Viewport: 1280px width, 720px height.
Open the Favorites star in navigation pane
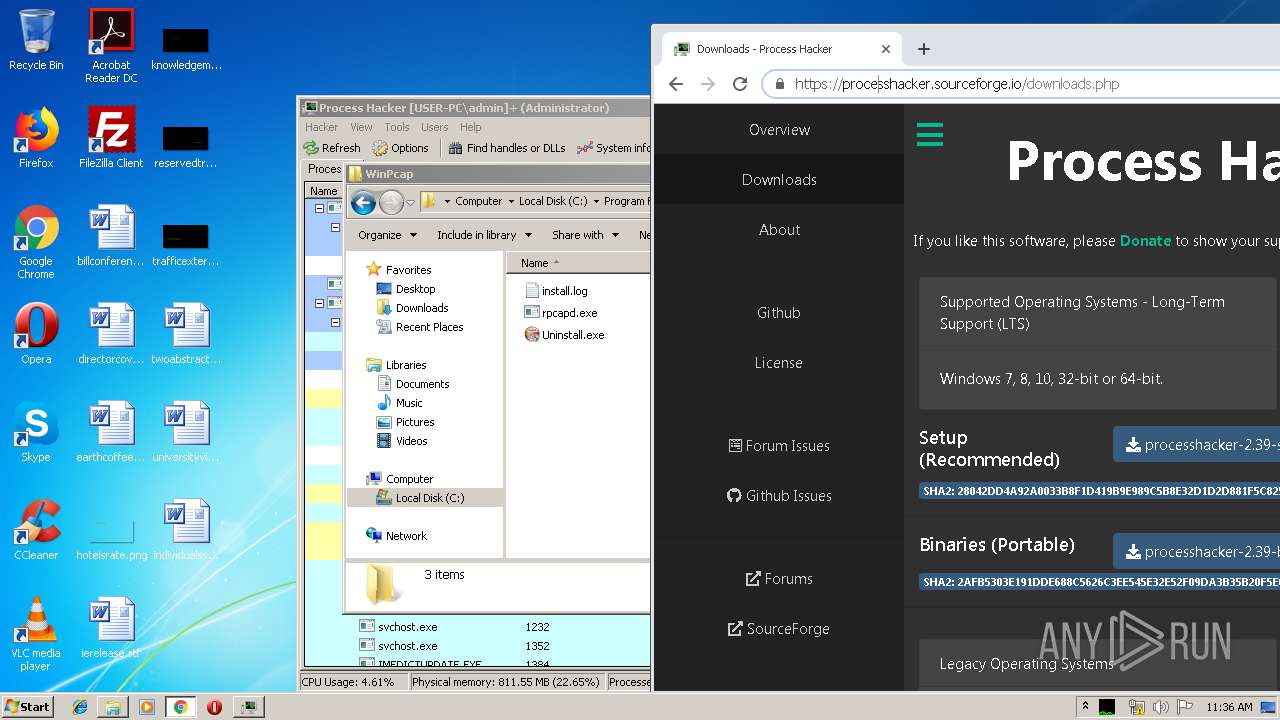[374, 269]
